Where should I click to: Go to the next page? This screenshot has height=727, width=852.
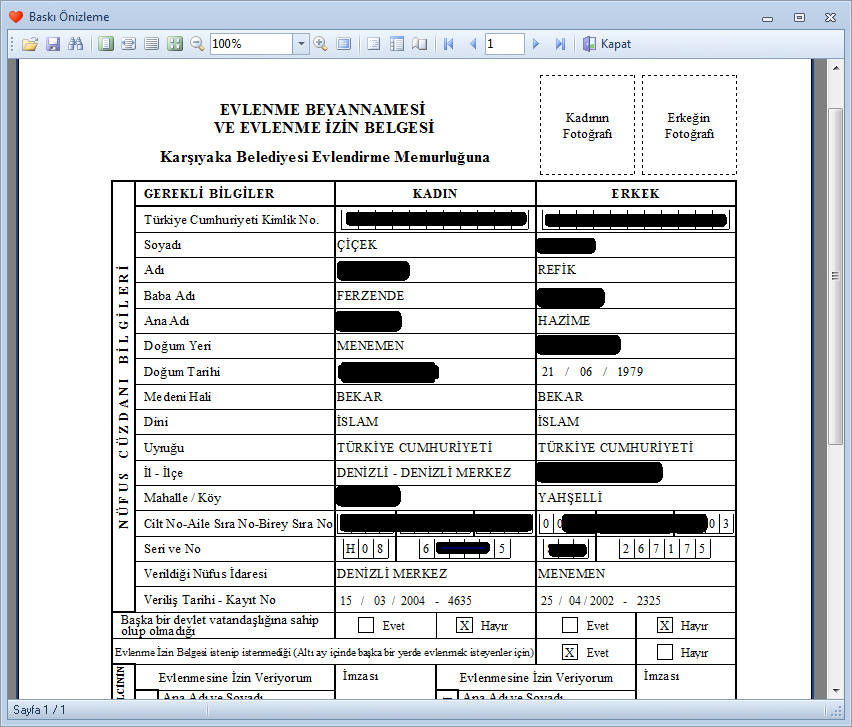536,44
